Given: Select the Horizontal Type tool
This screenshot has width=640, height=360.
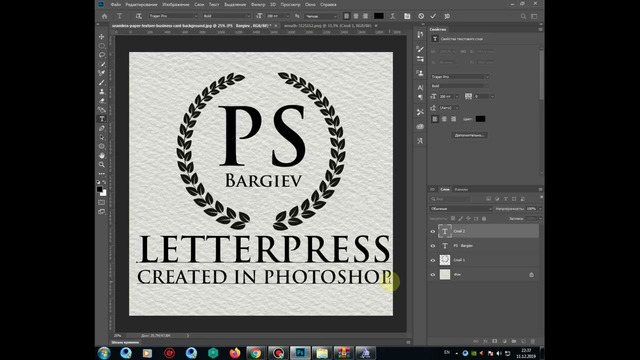Looking at the screenshot, I should [102, 119].
